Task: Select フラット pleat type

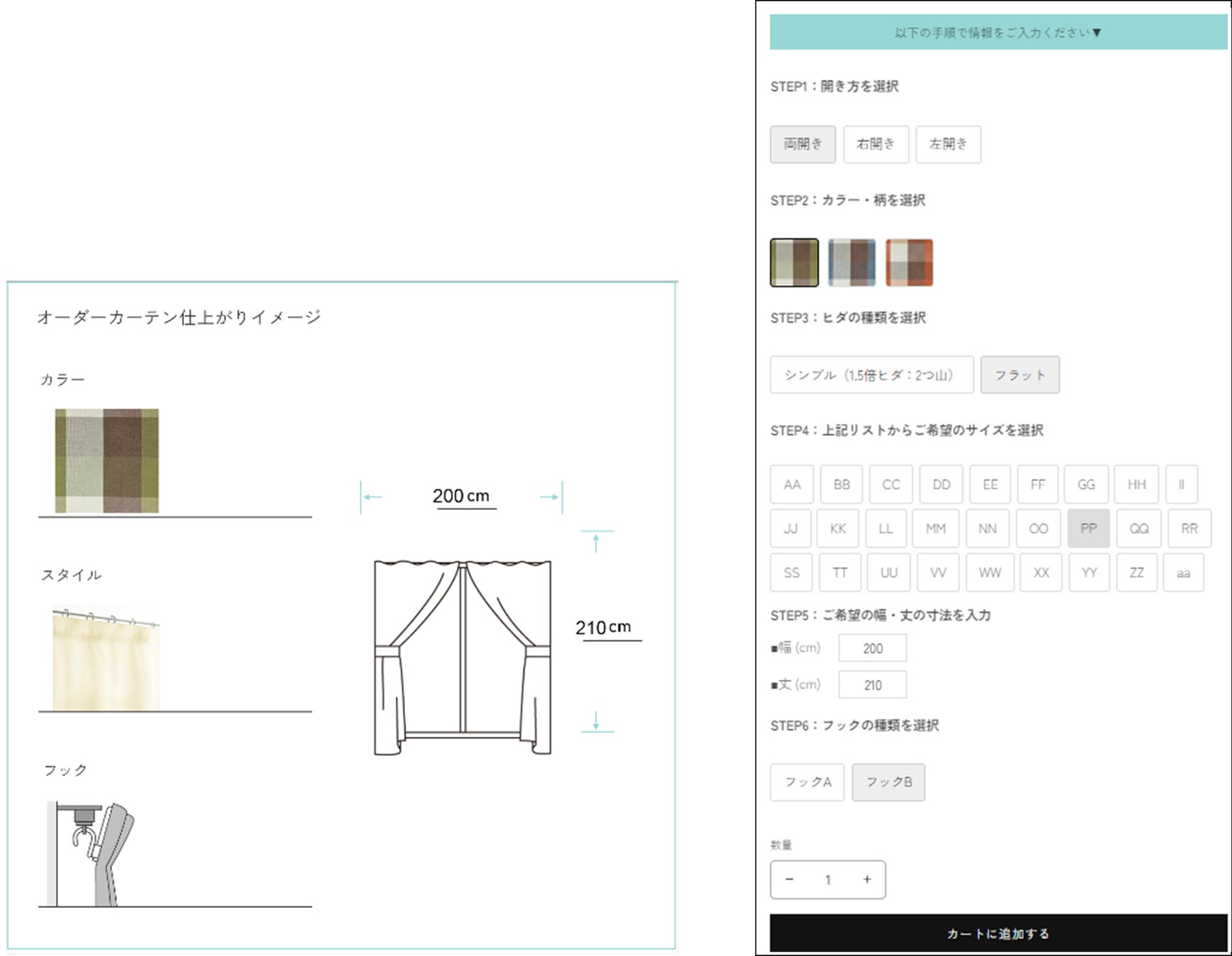Action: tap(1020, 375)
